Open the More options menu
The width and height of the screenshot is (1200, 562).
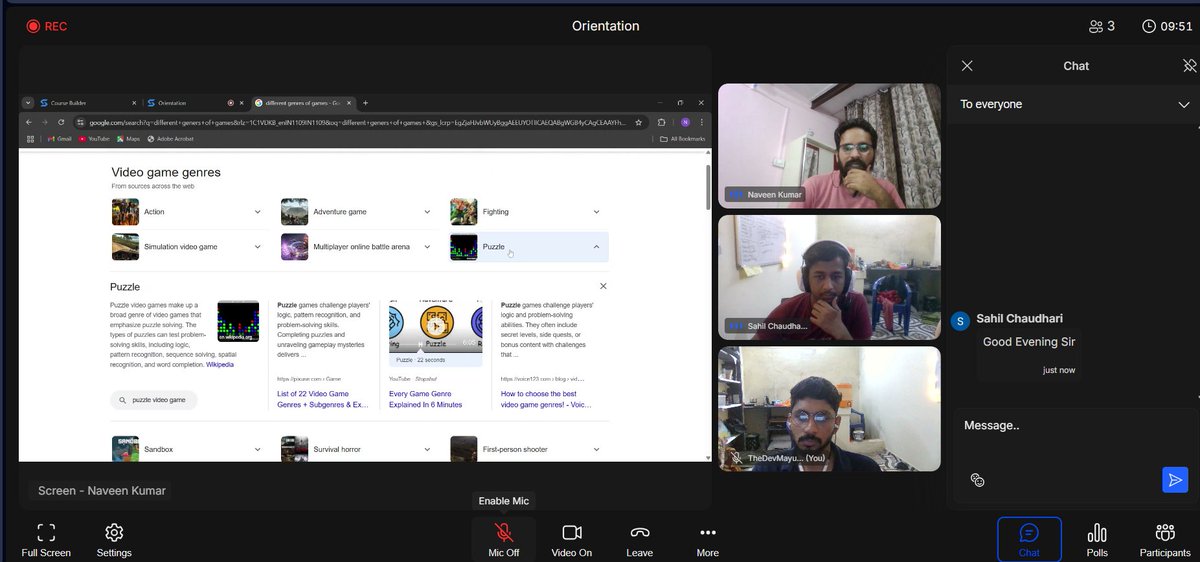708,539
